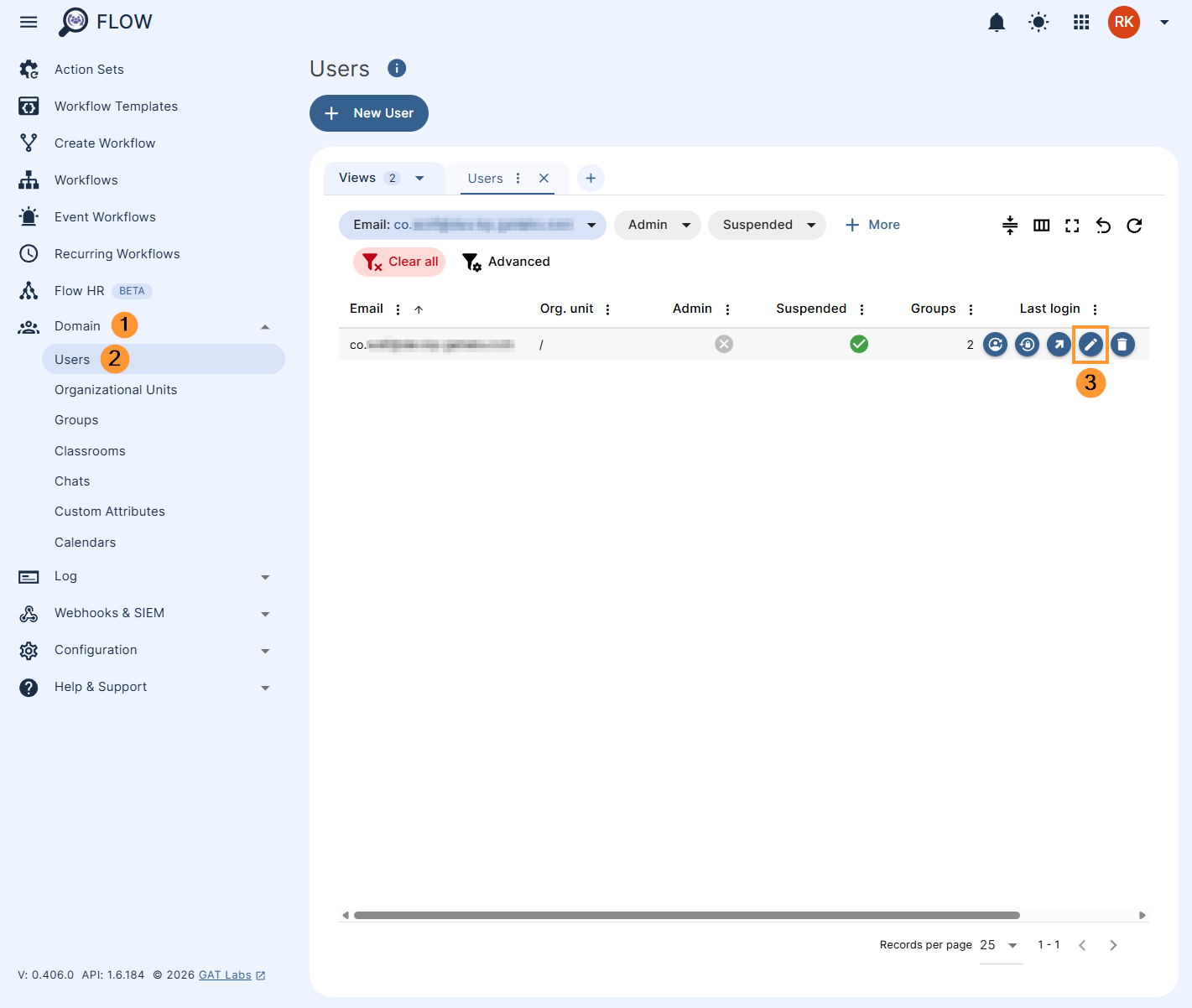The width and height of the screenshot is (1192, 1008).
Task: Open the Admin filter dropdown
Action: (657, 225)
